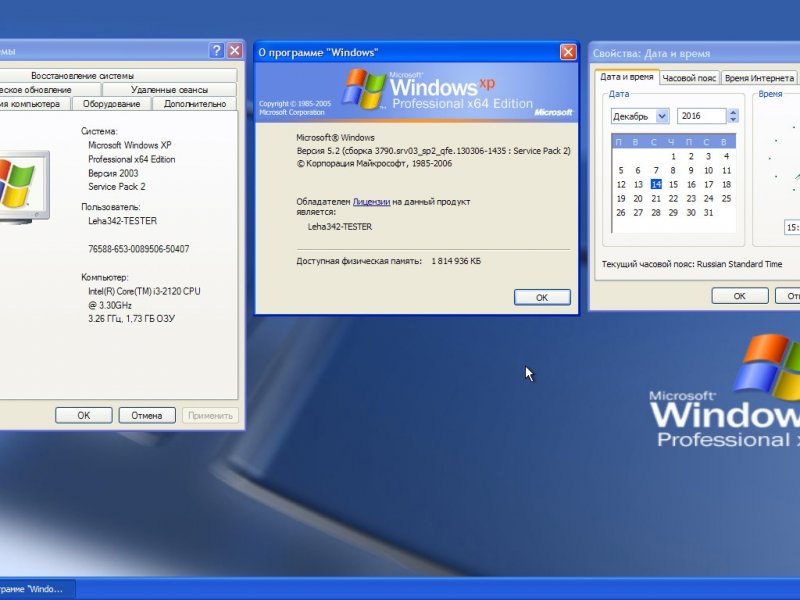The height and width of the screenshot is (600, 800).
Task: Choose day 10 in the calendar
Action: [x=708, y=170]
